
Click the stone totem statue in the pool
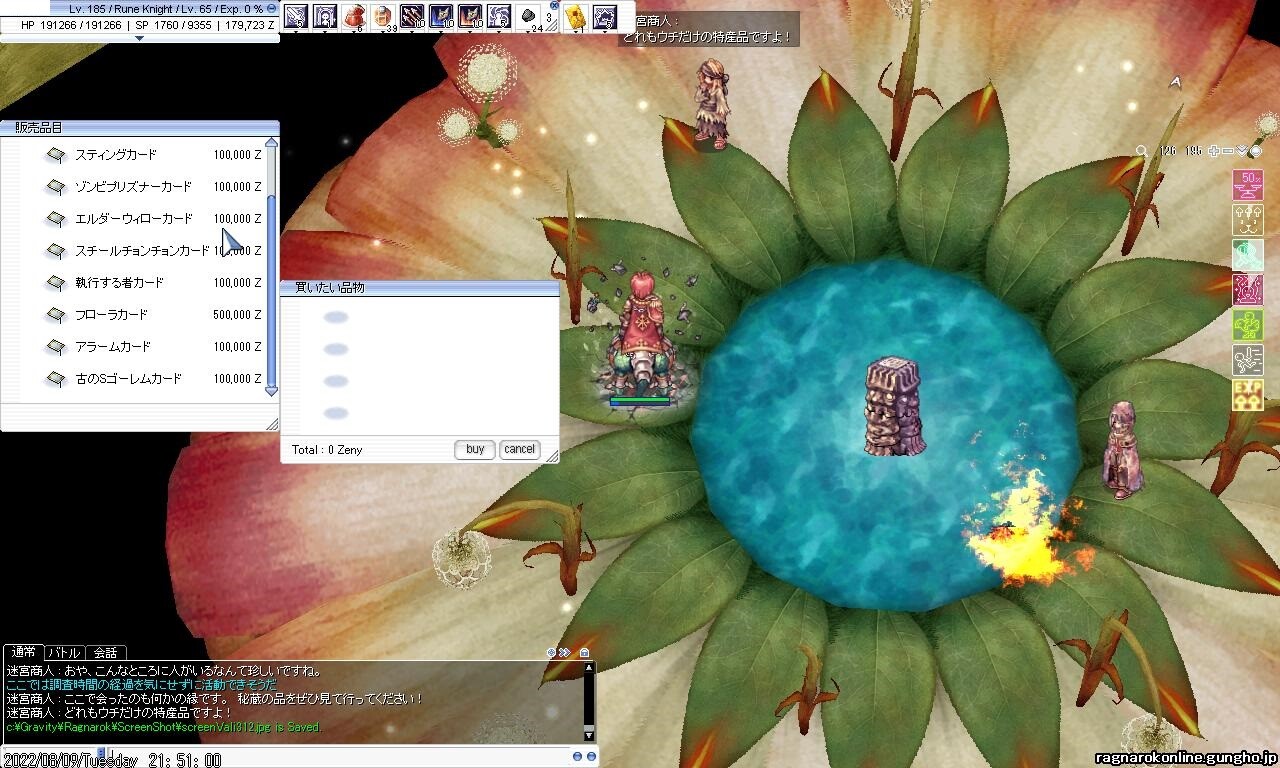(x=895, y=406)
